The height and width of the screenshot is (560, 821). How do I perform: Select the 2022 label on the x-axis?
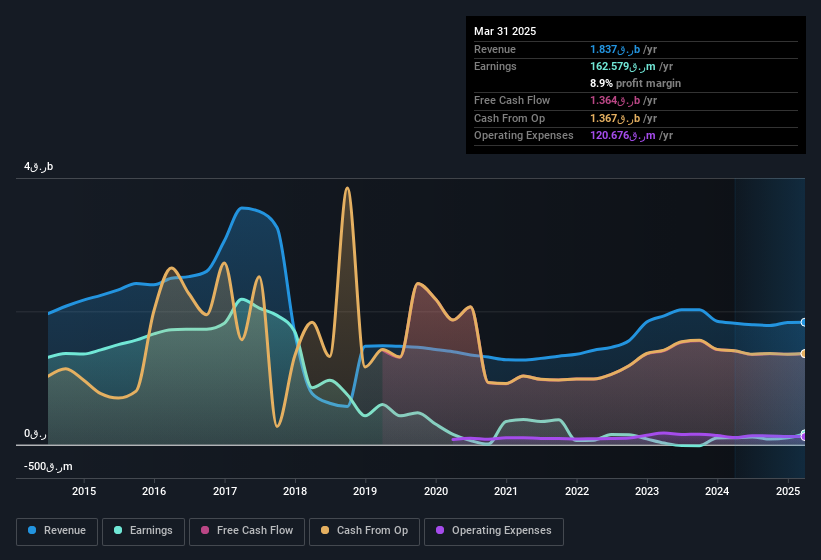[x=576, y=491]
